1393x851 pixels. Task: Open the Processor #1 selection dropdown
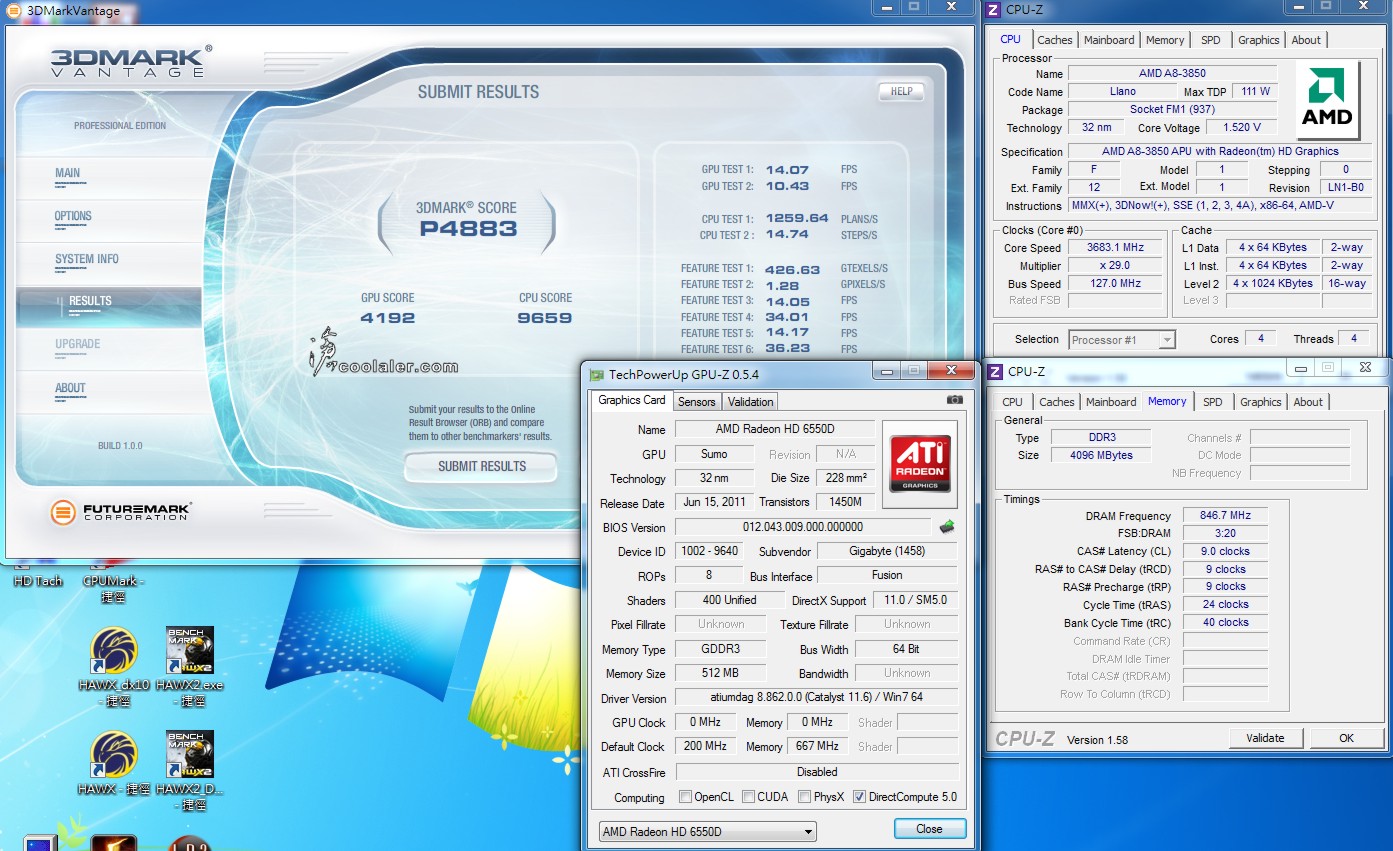pyautogui.click(x=1122, y=340)
